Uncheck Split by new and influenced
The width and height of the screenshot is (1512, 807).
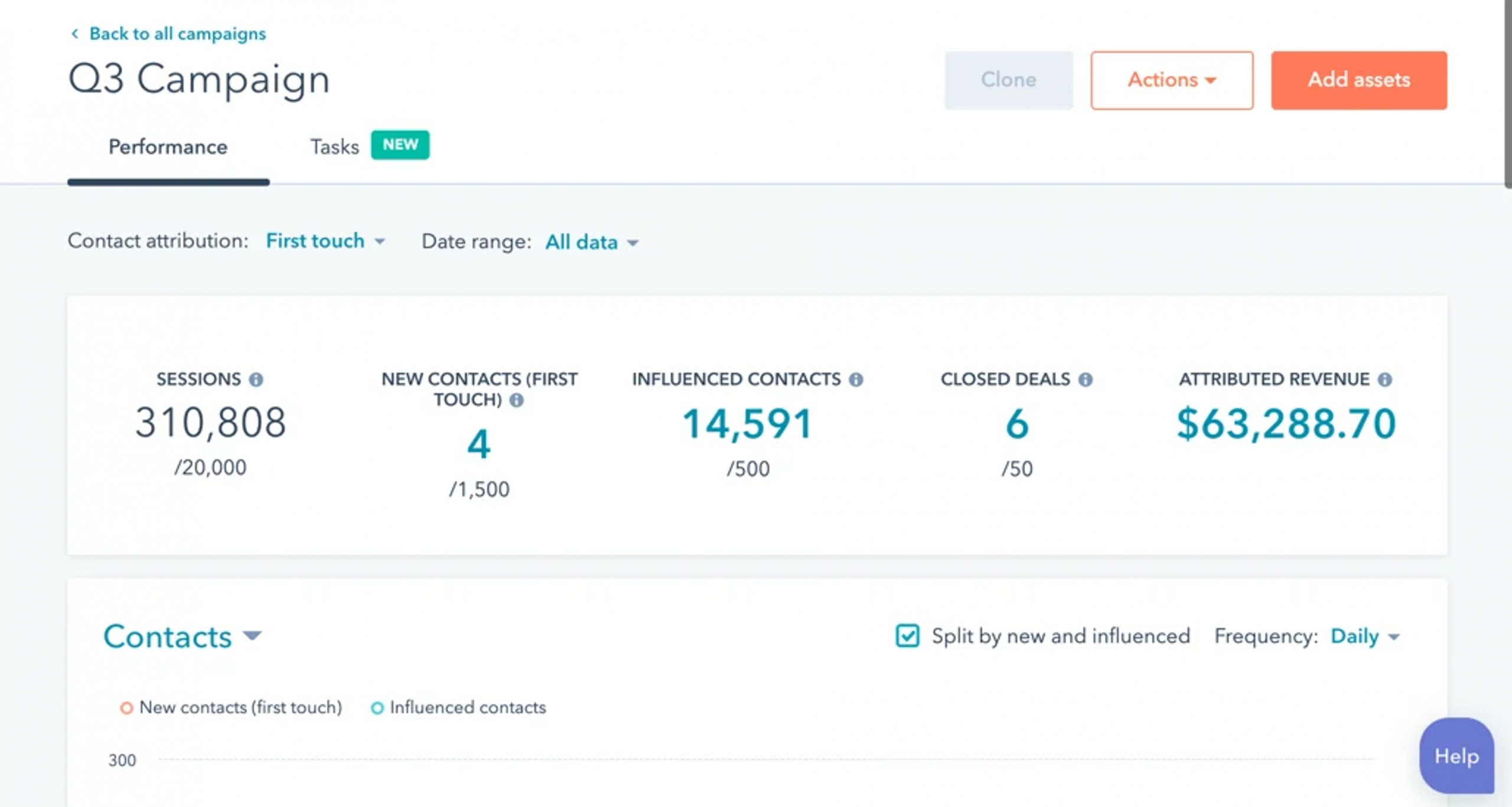(907, 636)
